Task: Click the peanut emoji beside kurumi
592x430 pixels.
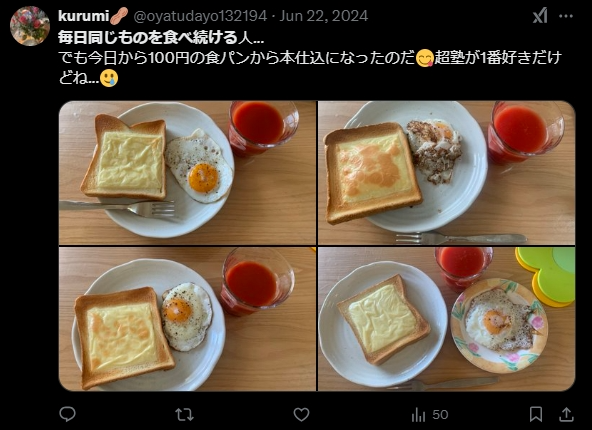Action: tap(119, 16)
